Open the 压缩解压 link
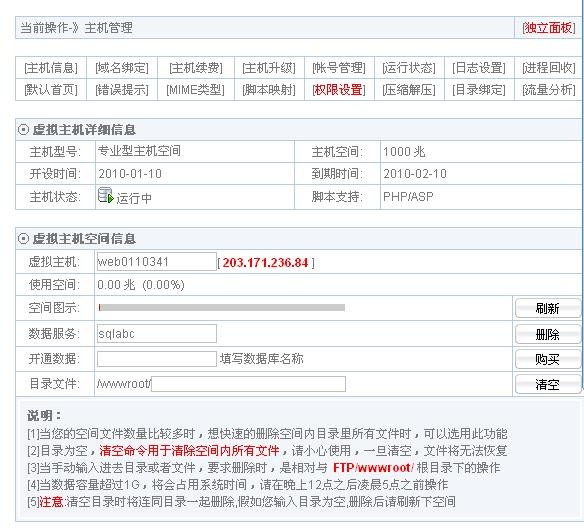The image size is (584, 531). click(409, 90)
